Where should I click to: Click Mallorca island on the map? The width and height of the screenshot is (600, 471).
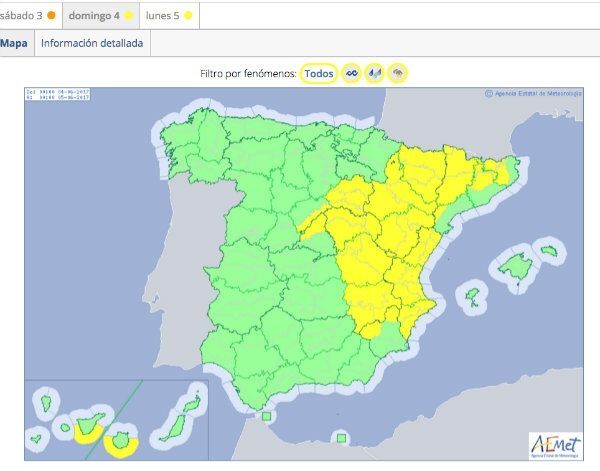516,266
